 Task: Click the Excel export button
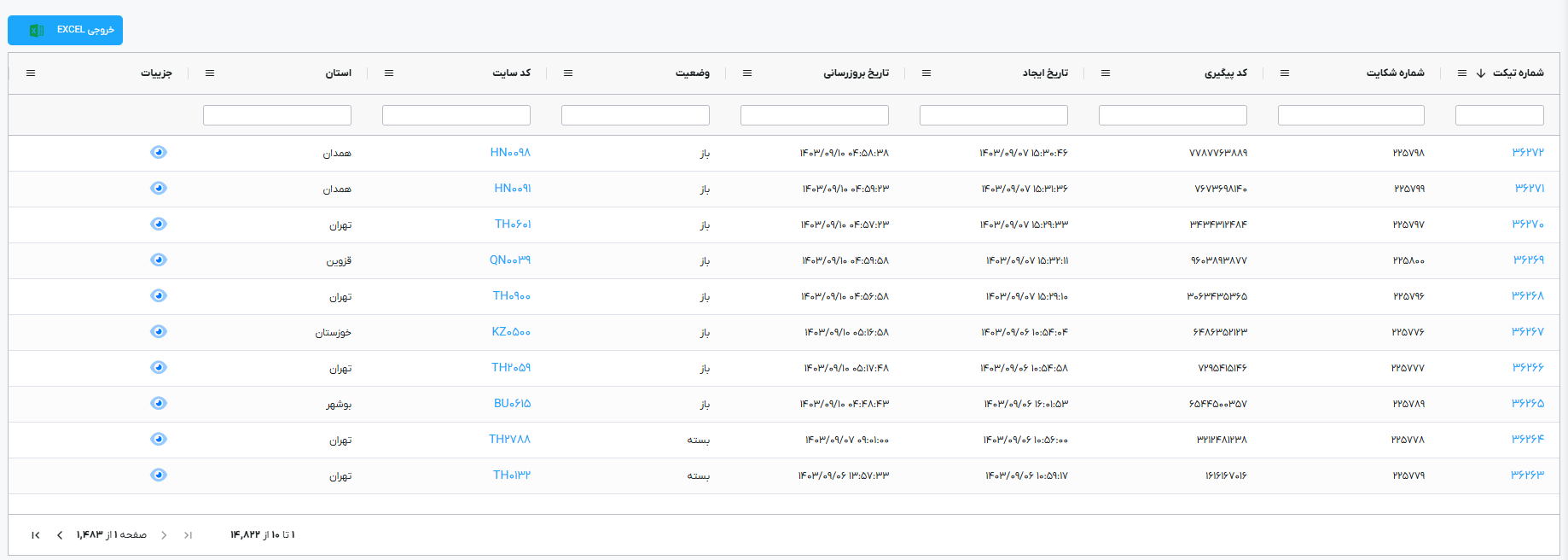pos(66,30)
